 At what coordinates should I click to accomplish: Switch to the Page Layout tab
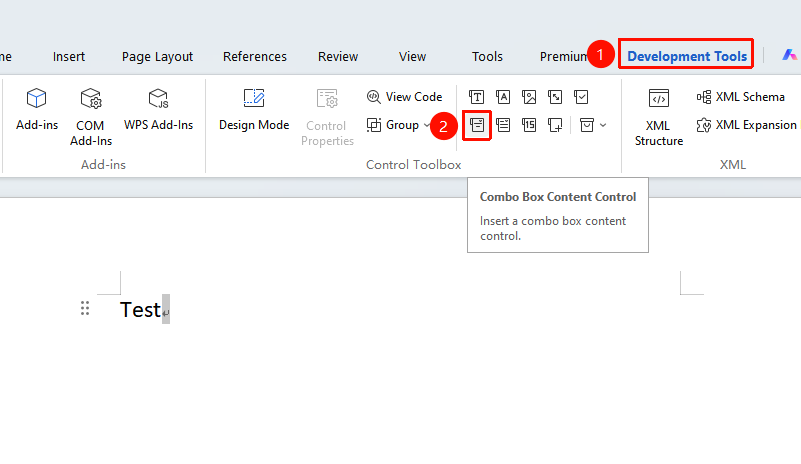(x=157, y=57)
